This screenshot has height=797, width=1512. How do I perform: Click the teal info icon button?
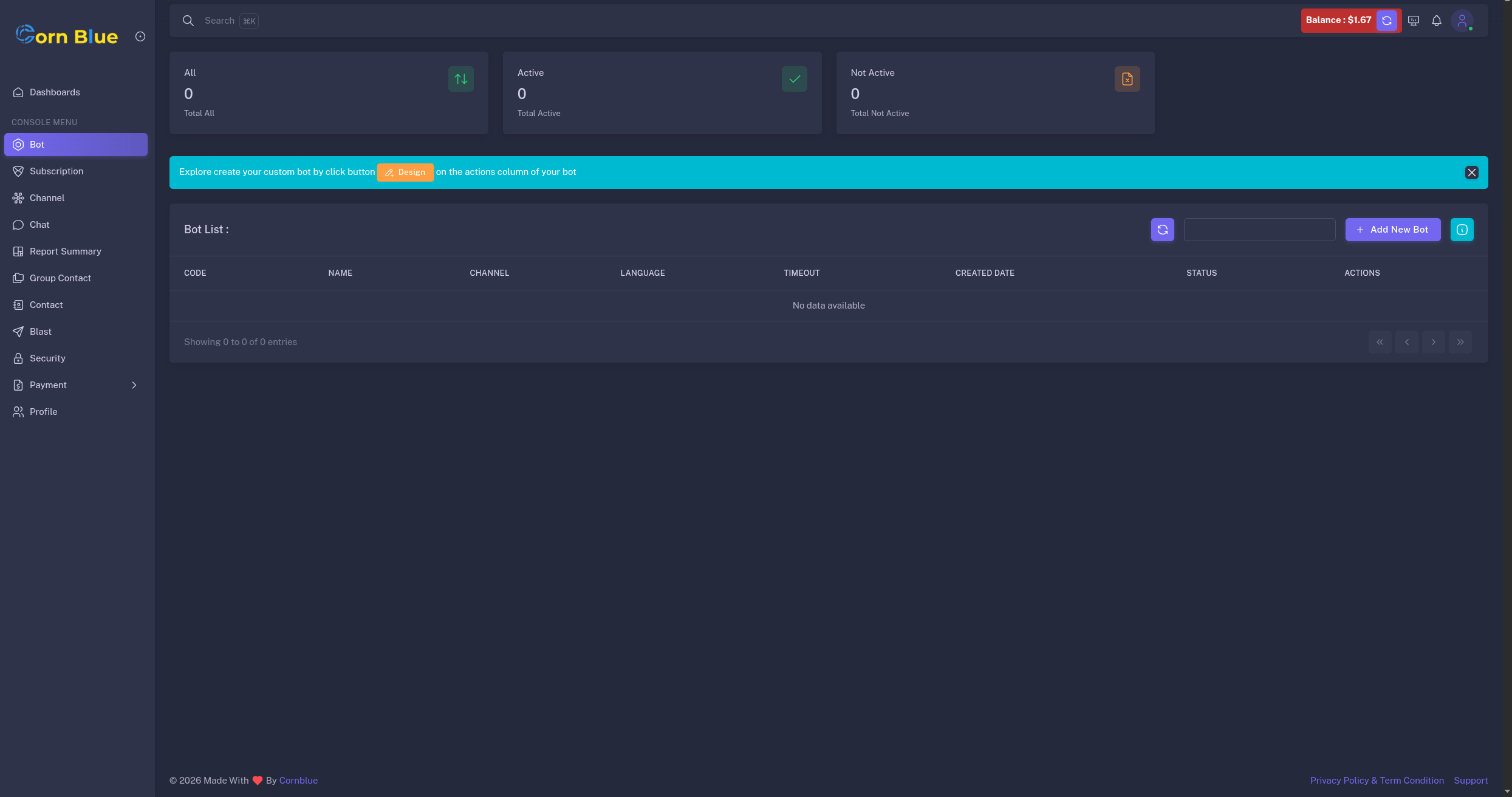[1462, 230]
